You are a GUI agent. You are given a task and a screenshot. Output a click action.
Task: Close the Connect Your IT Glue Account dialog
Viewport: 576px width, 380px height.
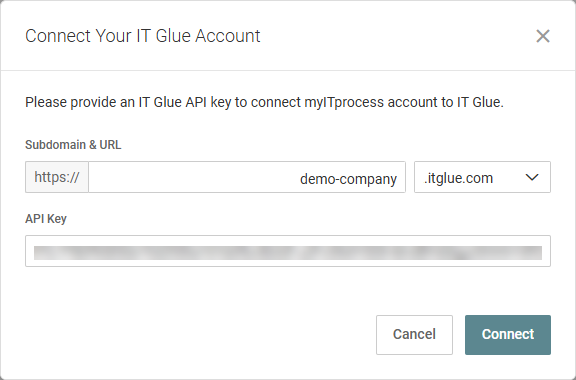(543, 36)
